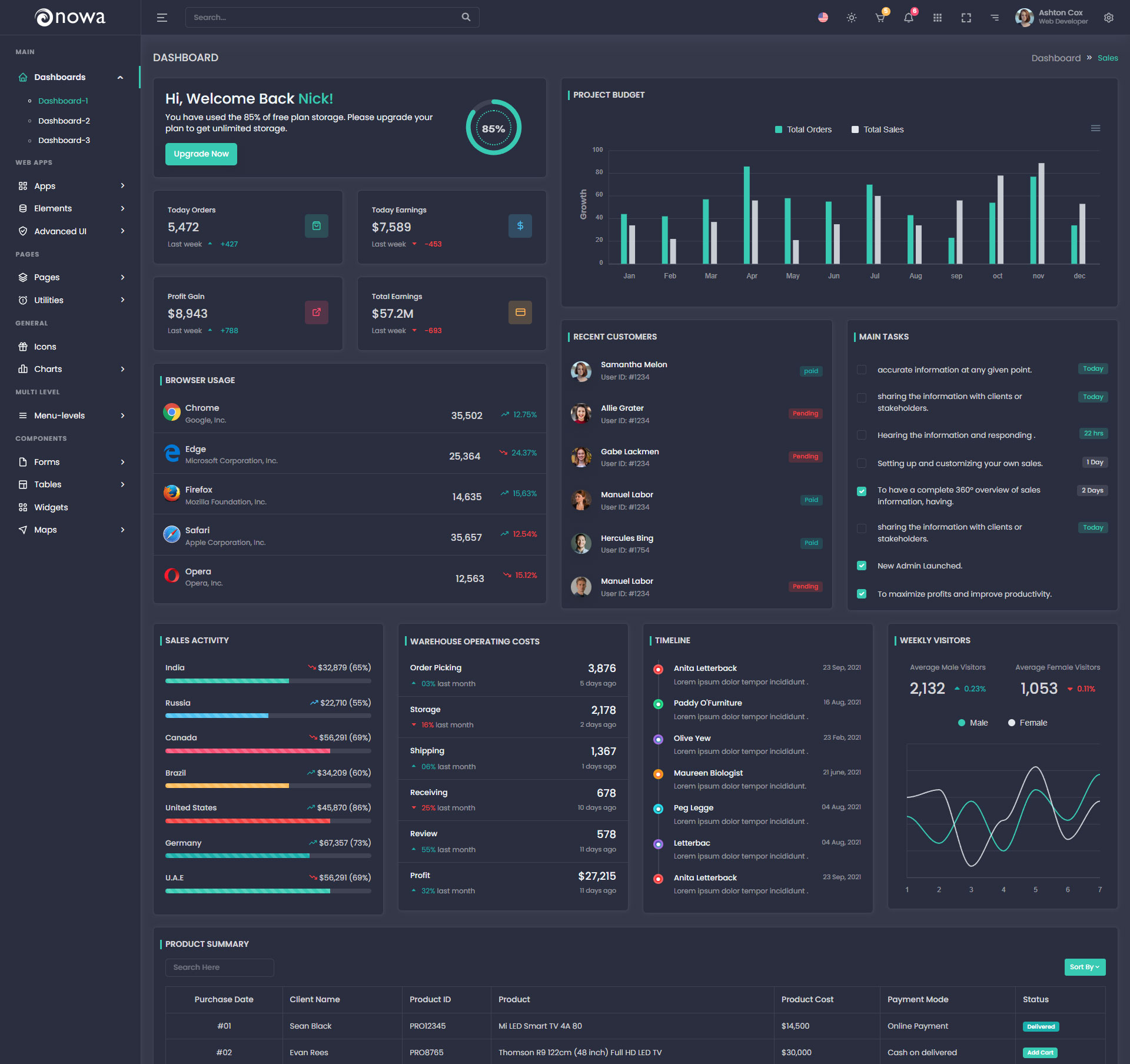Toggle Total Orders legend swatch
Viewport: 1130px width, 1064px height.
pos(779,129)
